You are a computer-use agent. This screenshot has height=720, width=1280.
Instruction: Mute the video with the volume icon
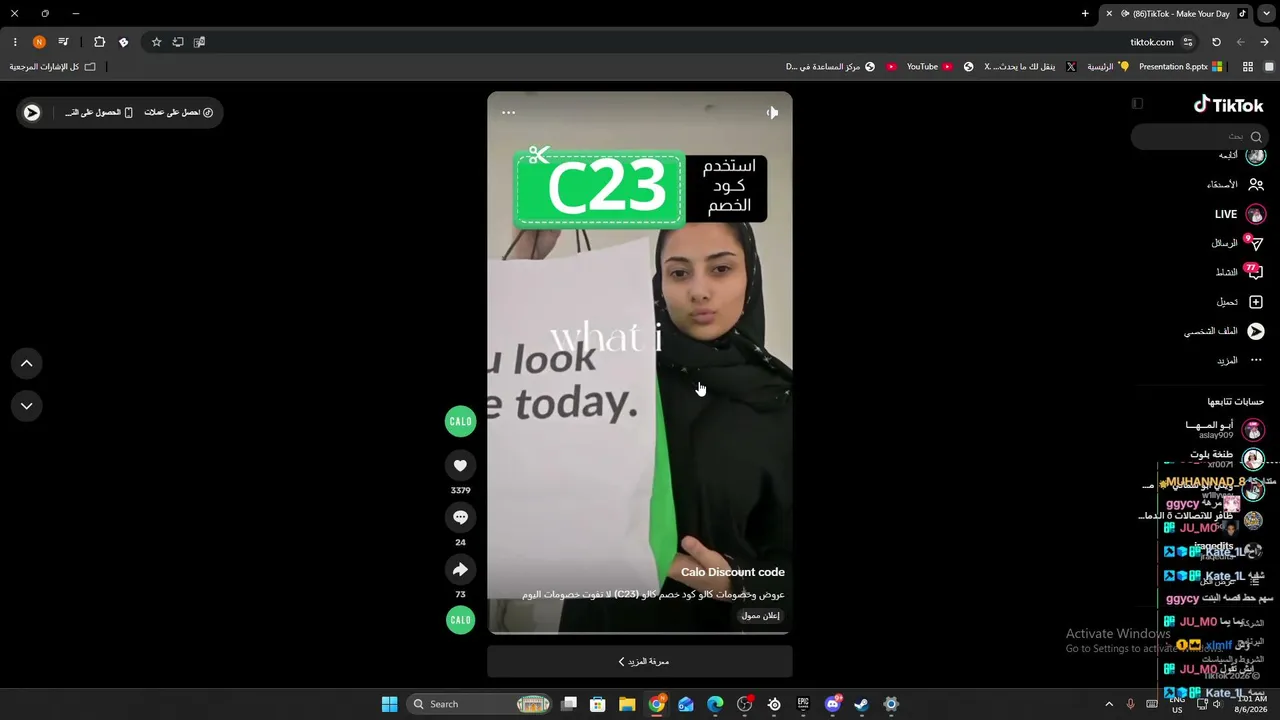[x=772, y=113]
